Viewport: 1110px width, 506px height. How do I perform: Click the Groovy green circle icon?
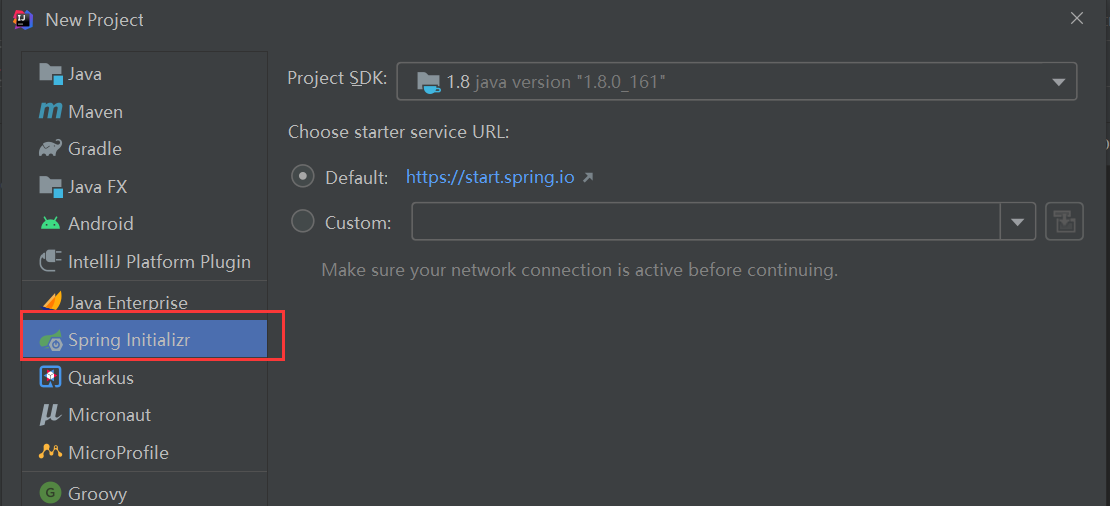click(50, 493)
